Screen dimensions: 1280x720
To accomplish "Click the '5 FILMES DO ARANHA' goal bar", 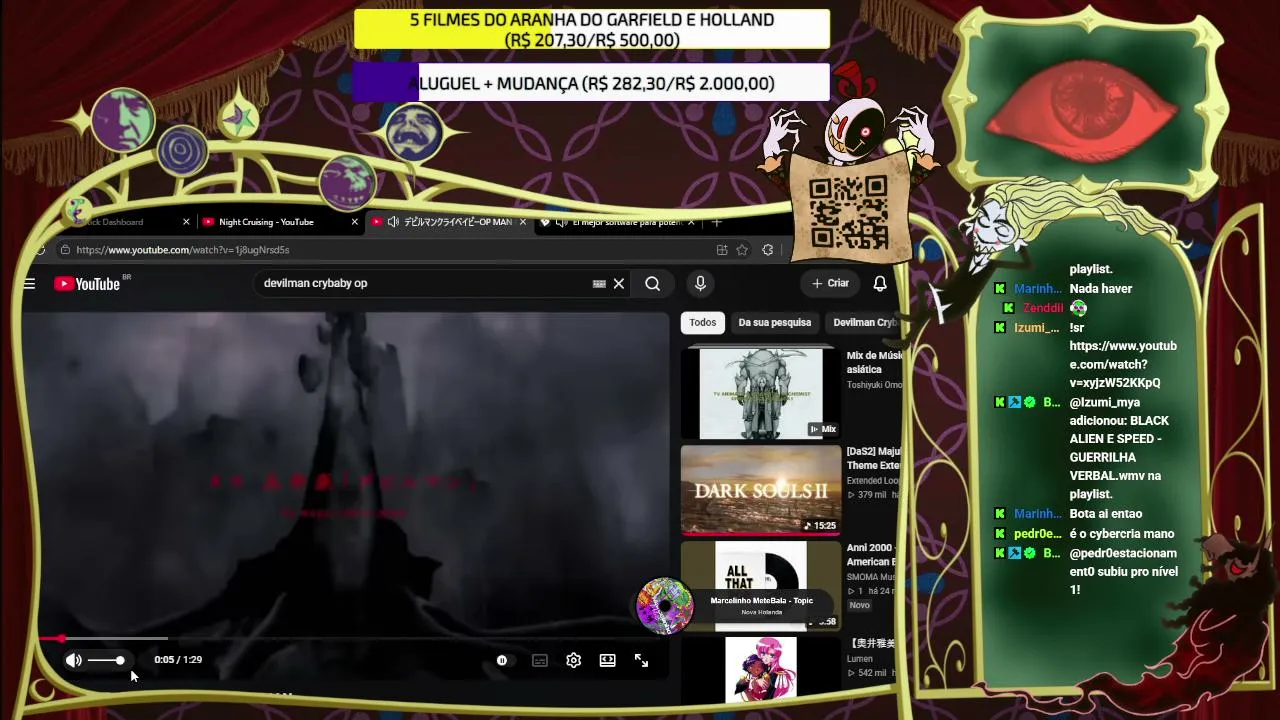I will pyautogui.click(x=592, y=30).
